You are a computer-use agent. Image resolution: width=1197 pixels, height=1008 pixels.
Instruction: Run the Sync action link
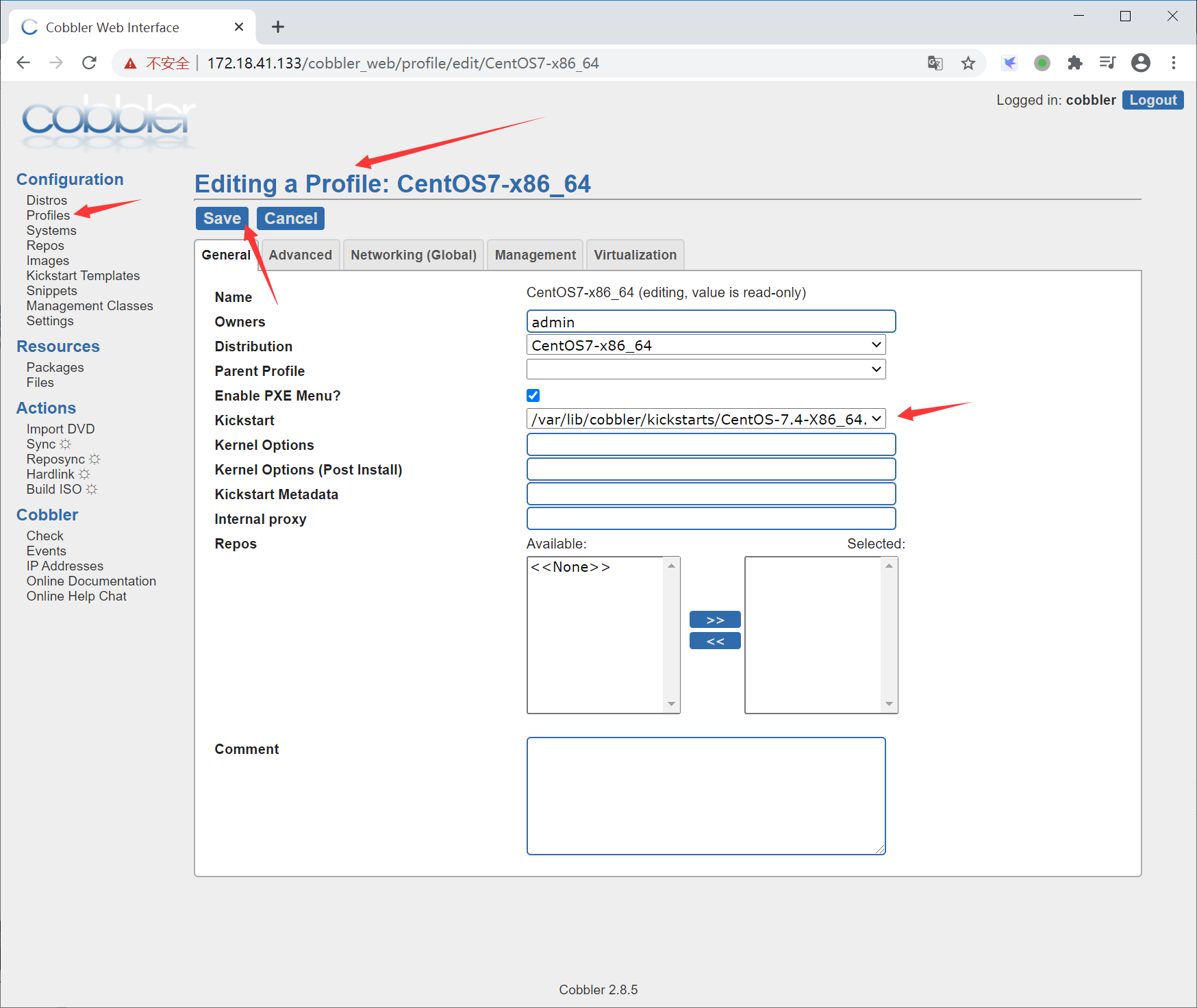coord(41,444)
